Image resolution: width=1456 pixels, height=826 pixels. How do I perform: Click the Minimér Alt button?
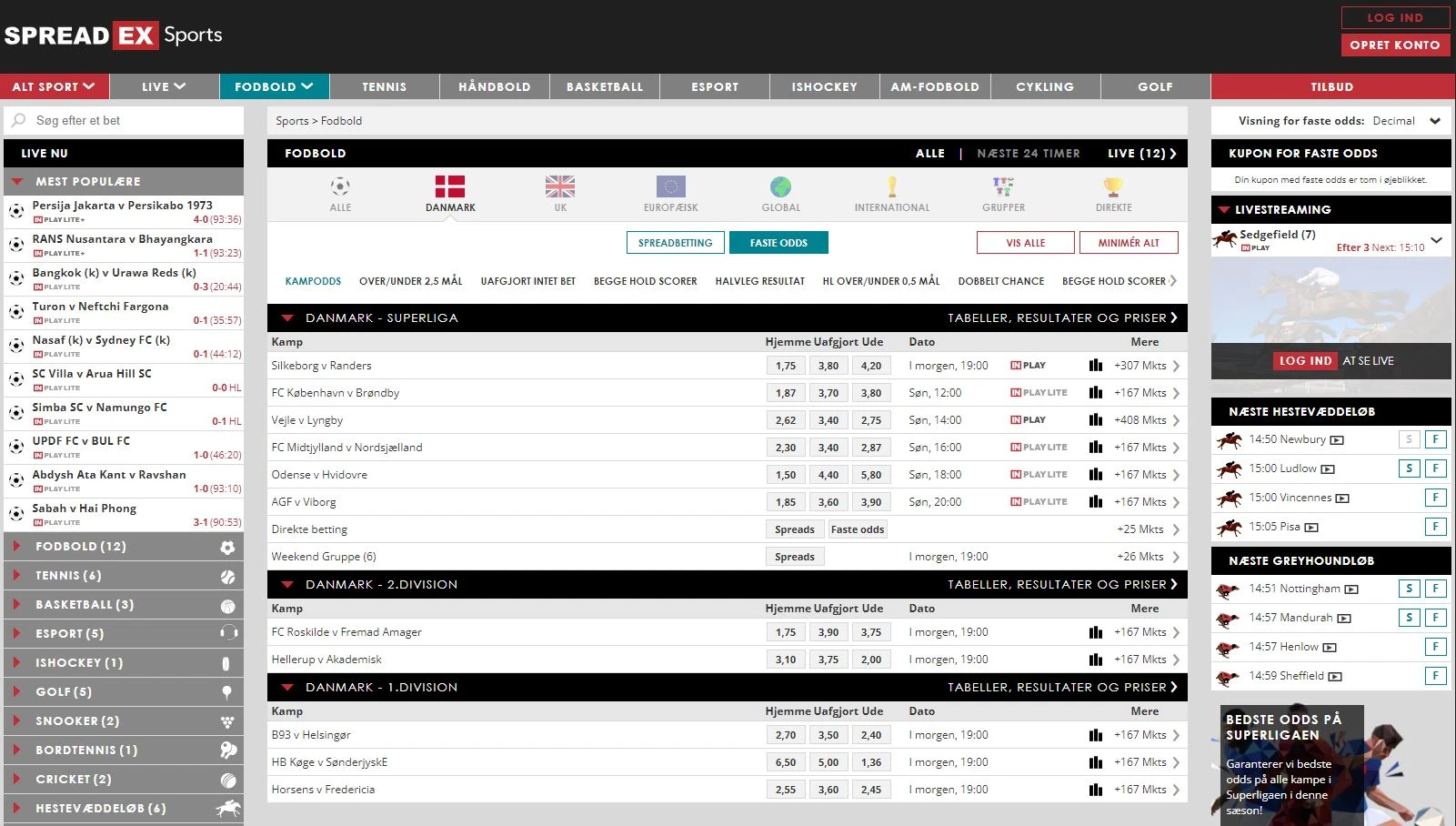[x=1129, y=243]
